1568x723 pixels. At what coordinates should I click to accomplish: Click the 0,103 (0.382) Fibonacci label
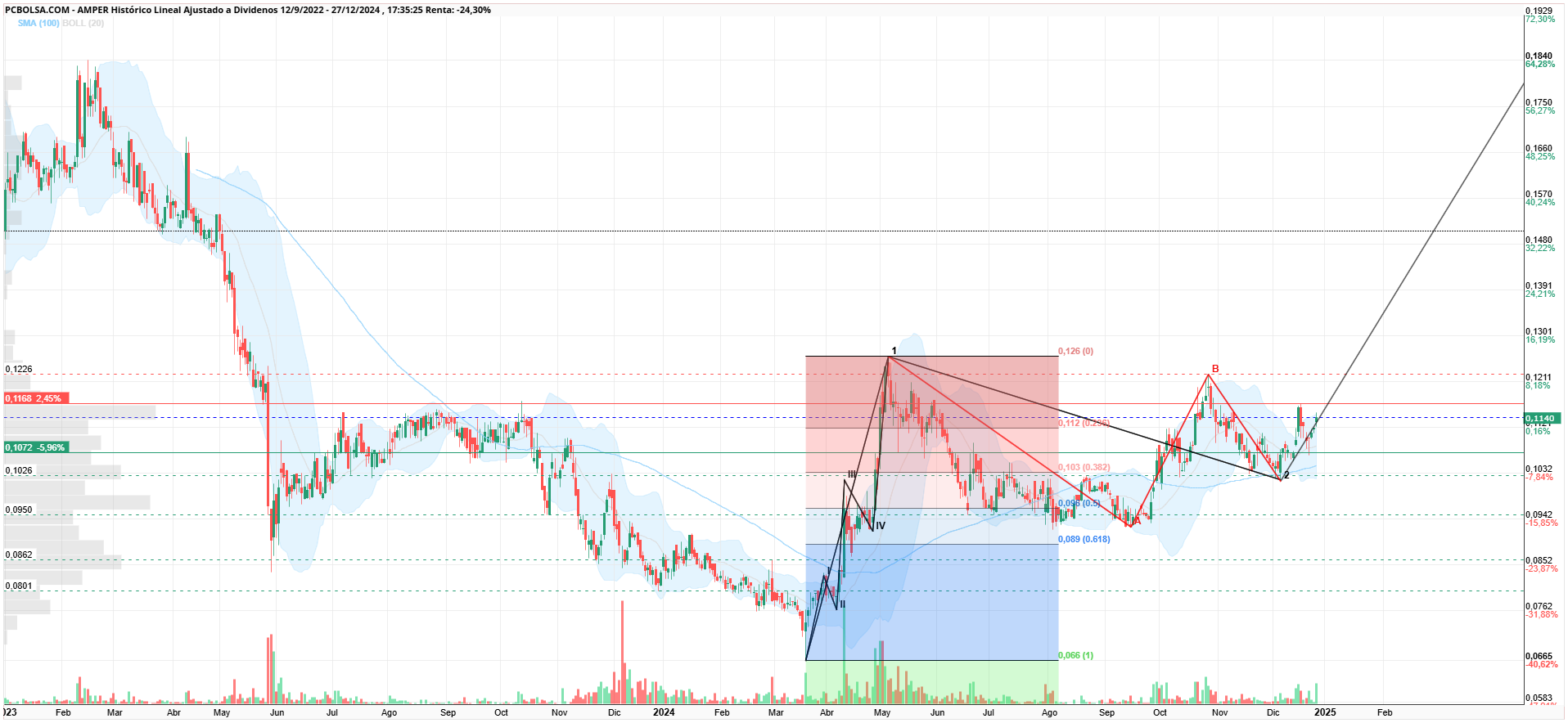[1084, 467]
